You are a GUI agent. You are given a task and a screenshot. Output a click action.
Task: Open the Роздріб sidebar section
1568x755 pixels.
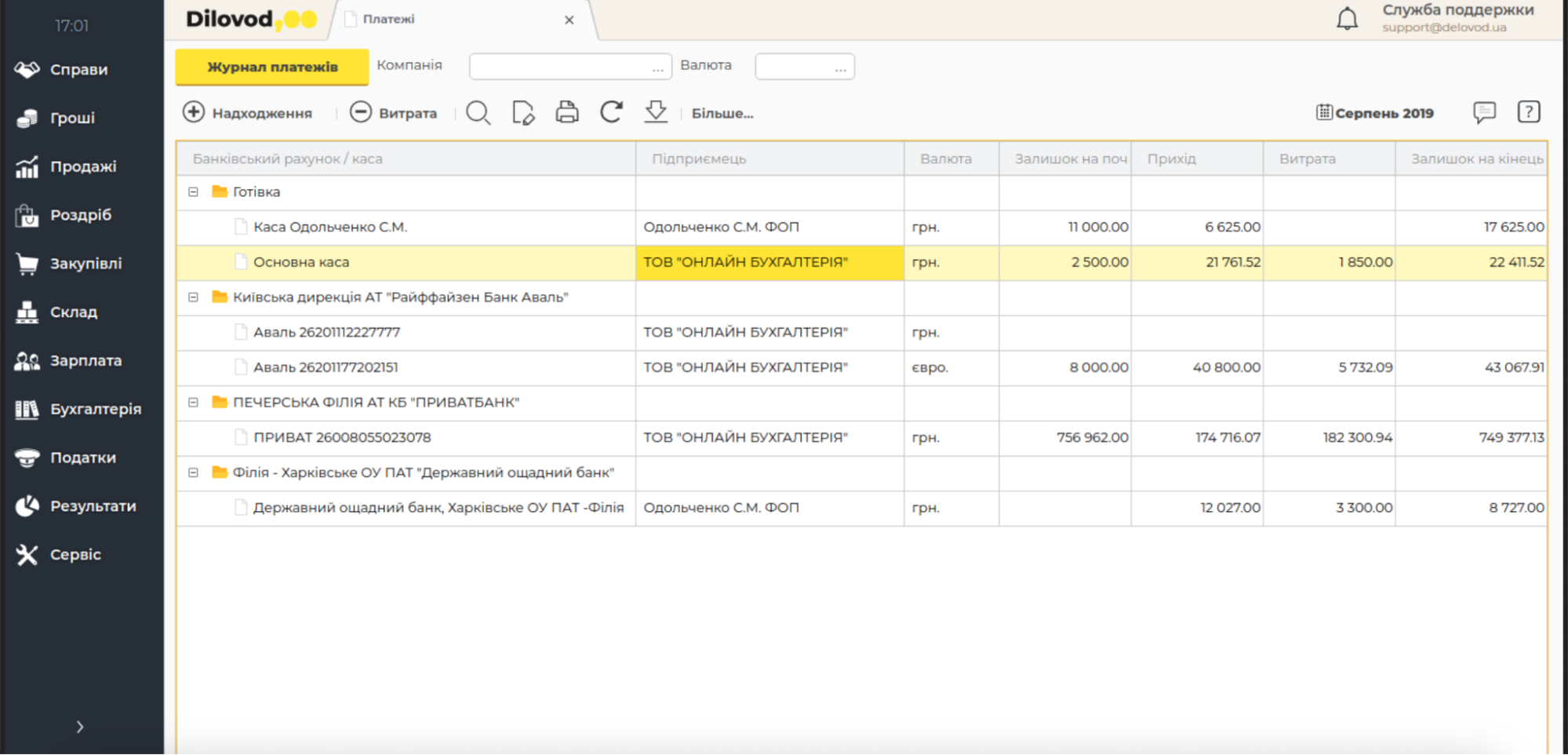coord(64,215)
